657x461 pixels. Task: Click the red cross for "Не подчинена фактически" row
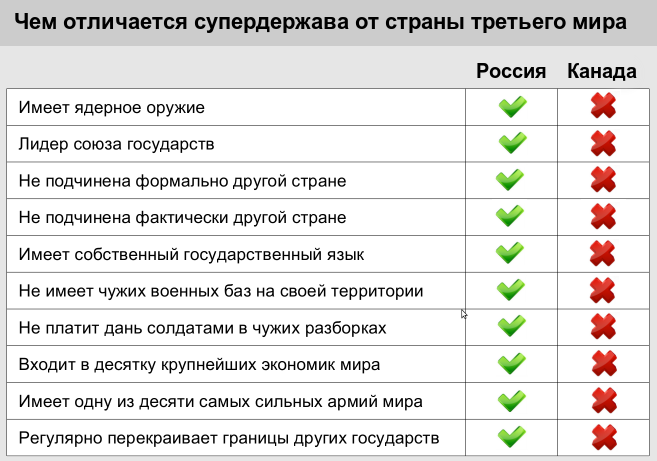[x=603, y=216]
